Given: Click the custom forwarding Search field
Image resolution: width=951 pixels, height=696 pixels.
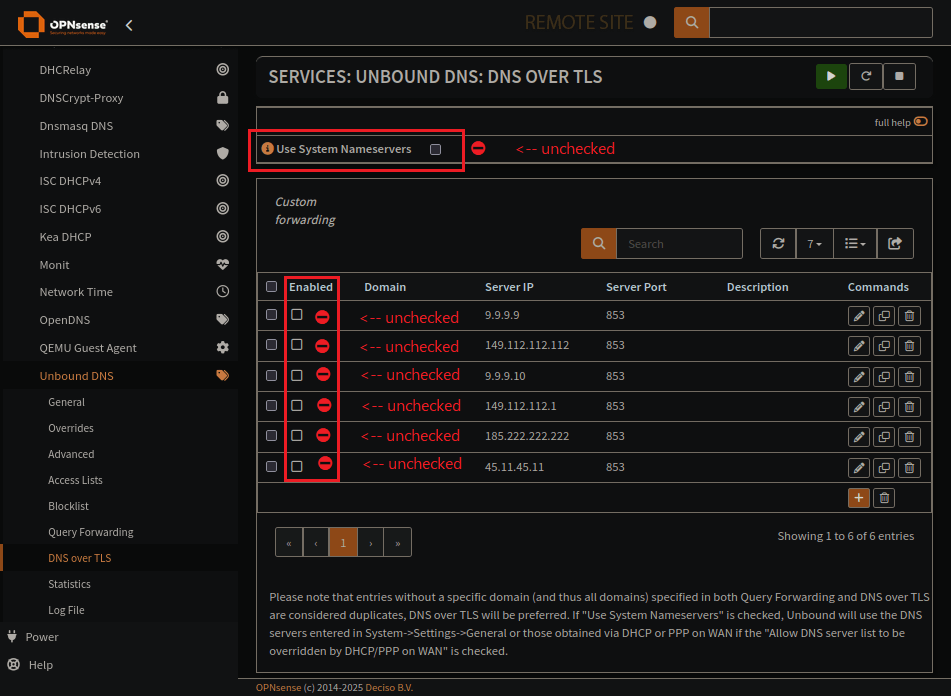Looking at the screenshot, I should (x=679, y=244).
